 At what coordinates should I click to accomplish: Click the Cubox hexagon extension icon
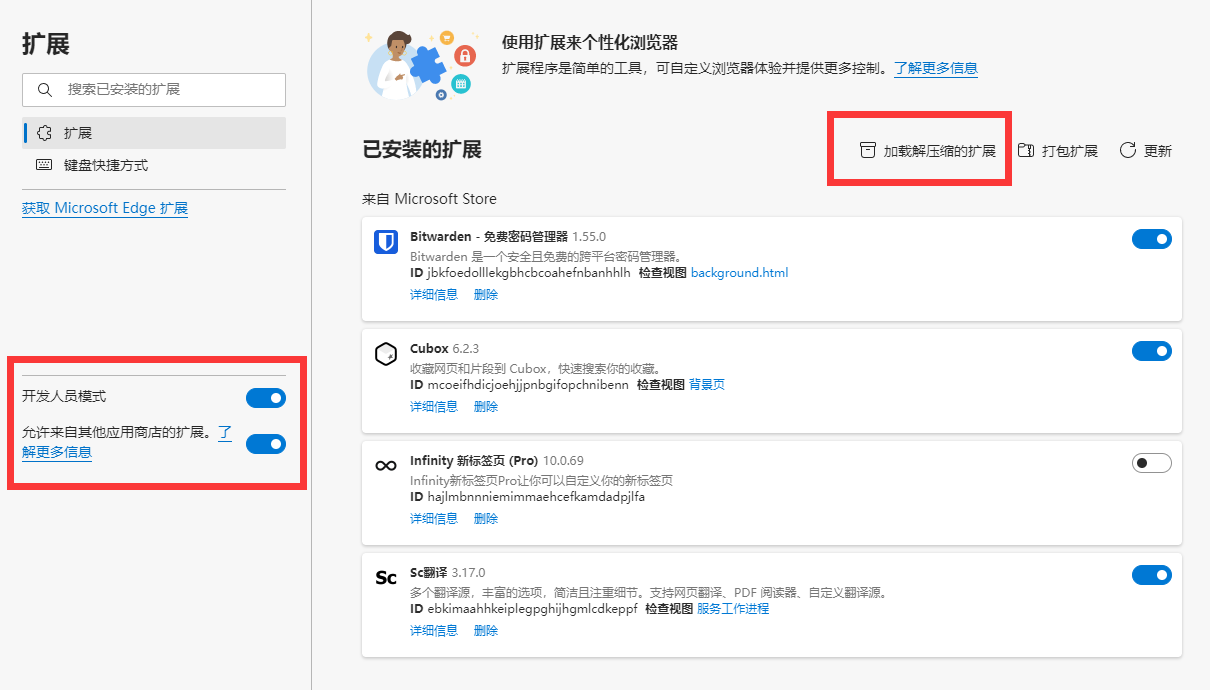pyautogui.click(x=386, y=354)
